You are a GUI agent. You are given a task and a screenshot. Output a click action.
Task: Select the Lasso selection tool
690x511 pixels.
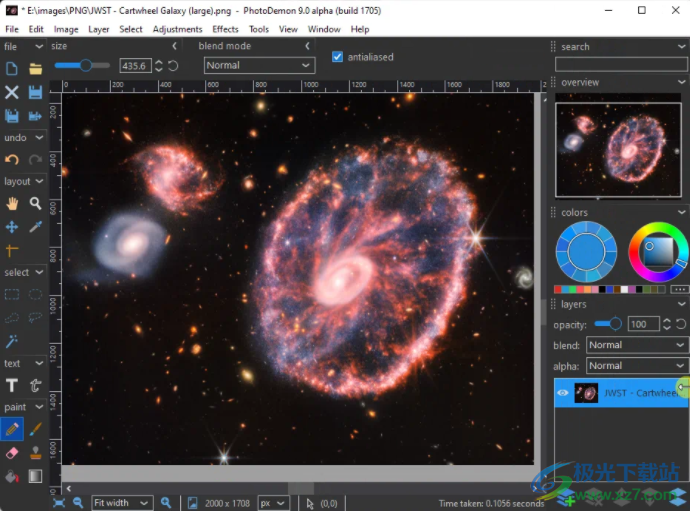pos(35,318)
